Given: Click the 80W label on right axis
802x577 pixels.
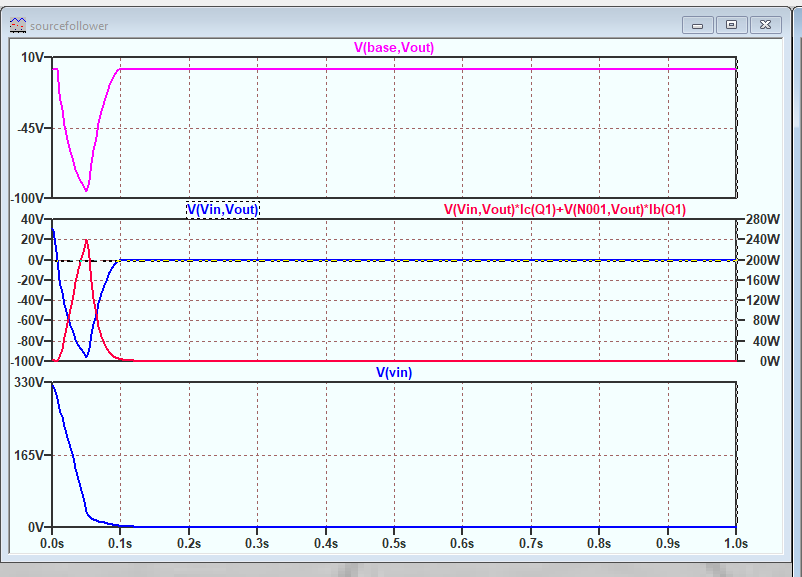Looking at the screenshot, I should tap(766, 321).
